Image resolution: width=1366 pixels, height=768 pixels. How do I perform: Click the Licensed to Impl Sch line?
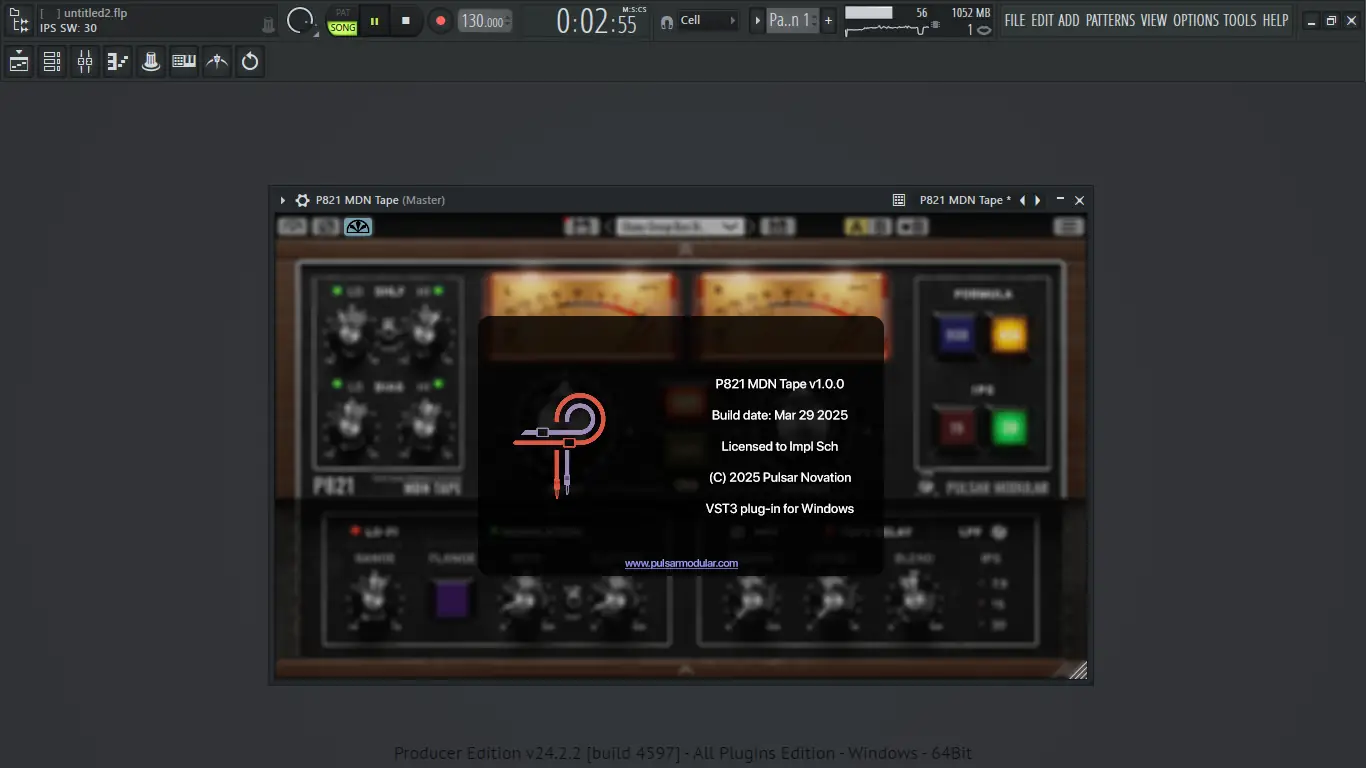point(780,446)
